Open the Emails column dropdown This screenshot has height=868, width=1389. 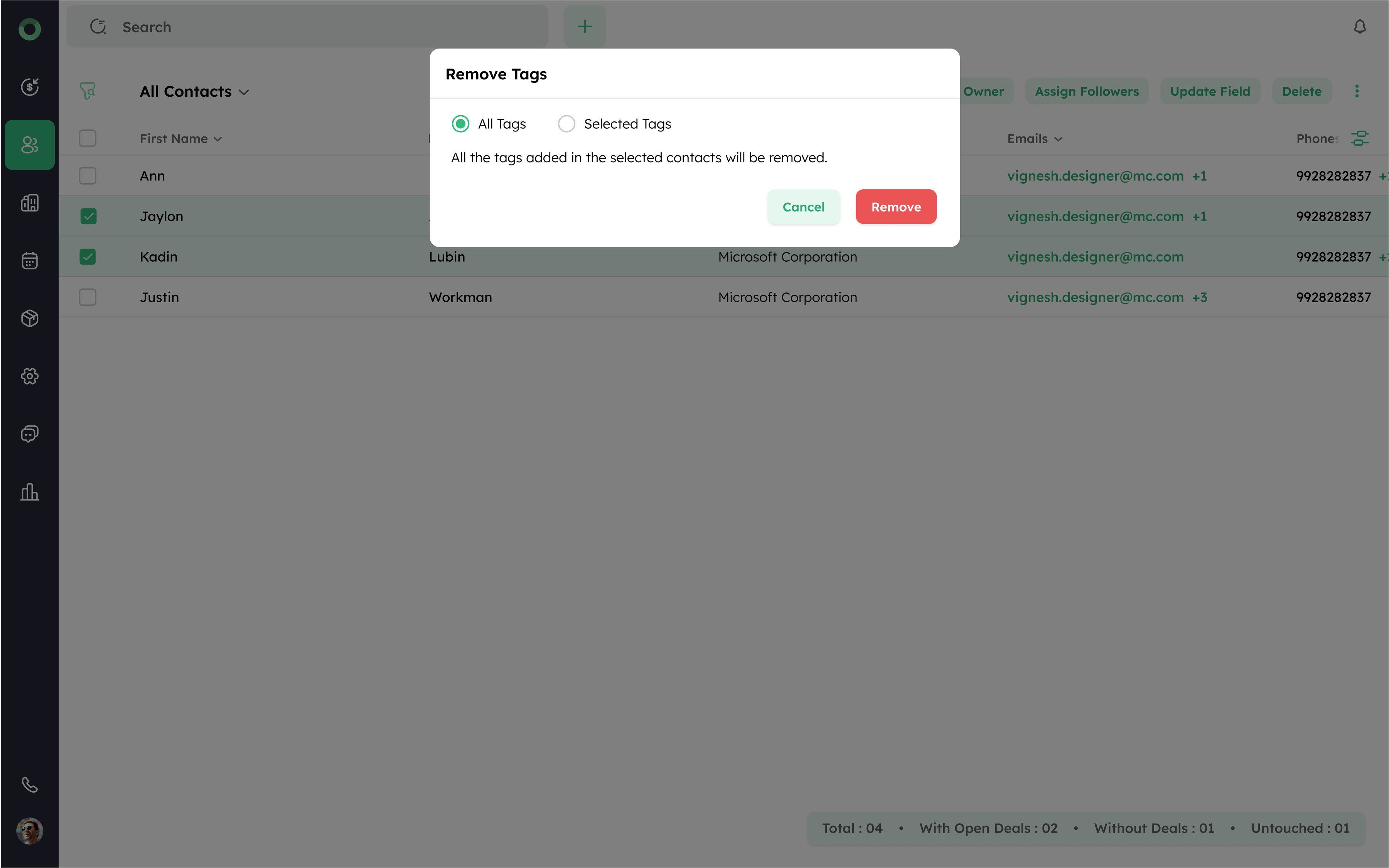pos(1058,140)
